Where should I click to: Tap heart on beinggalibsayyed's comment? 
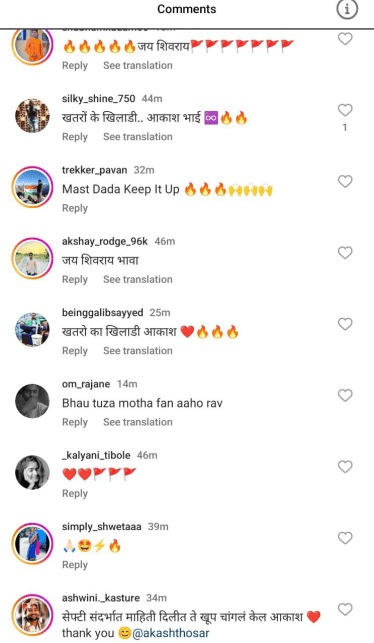[345, 324]
